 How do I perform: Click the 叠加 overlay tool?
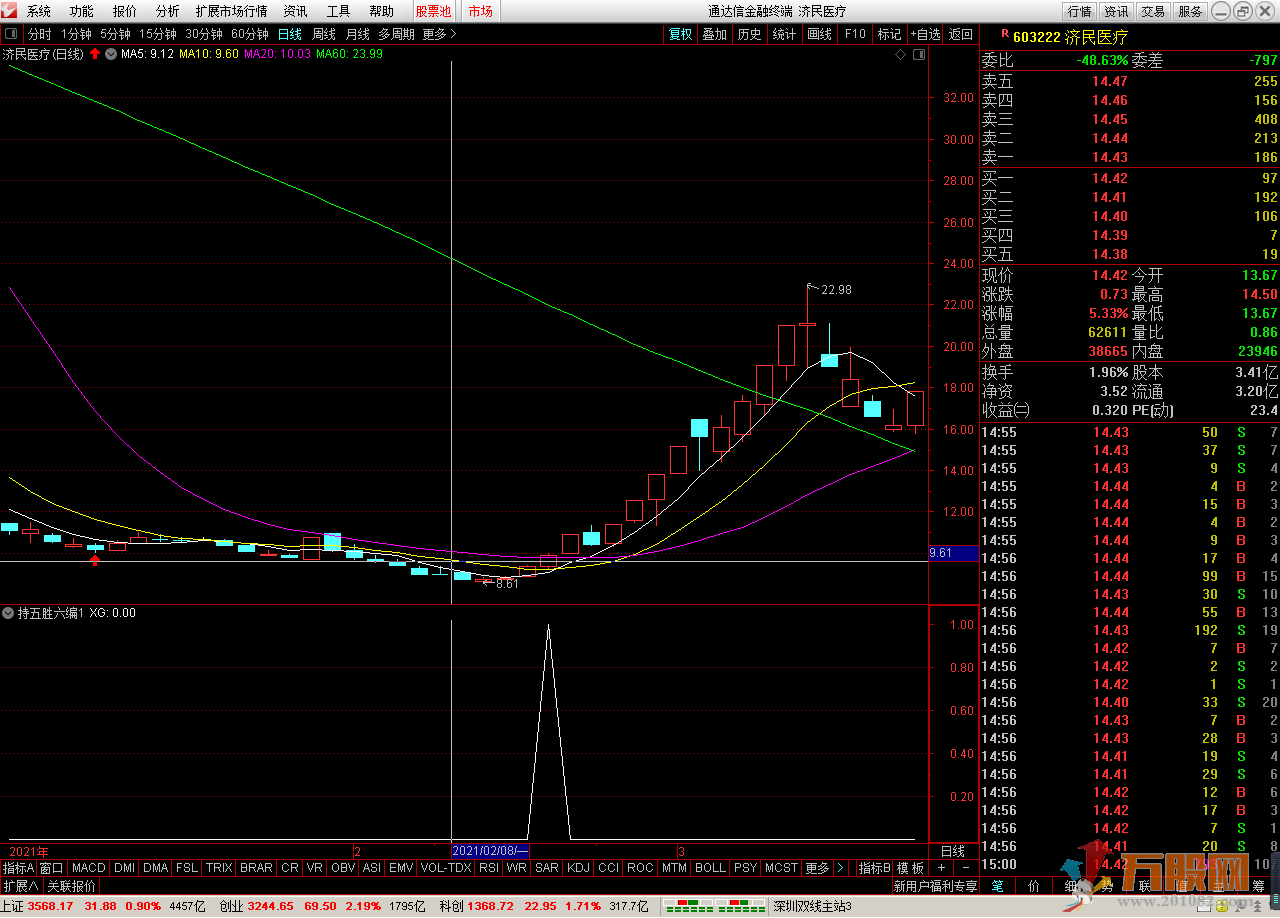click(x=714, y=34)
